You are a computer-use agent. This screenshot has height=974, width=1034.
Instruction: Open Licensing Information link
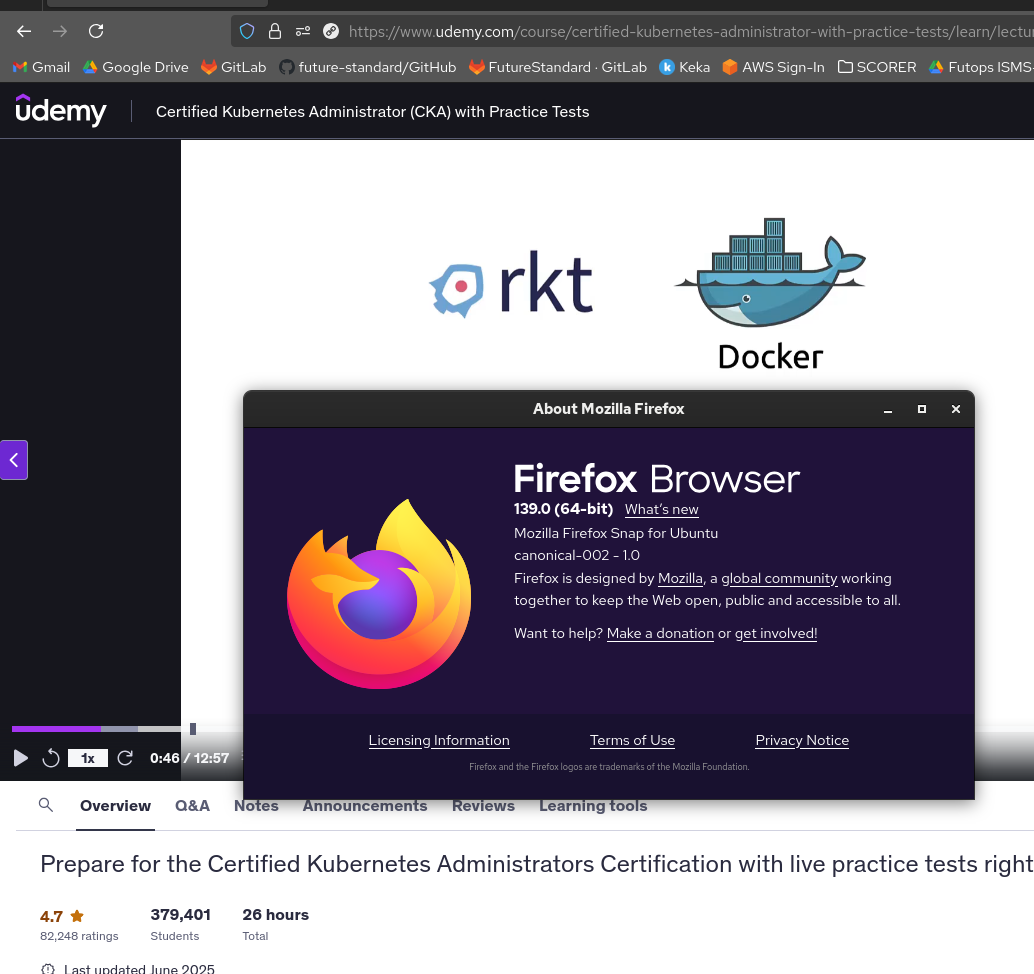click(439, 740)
